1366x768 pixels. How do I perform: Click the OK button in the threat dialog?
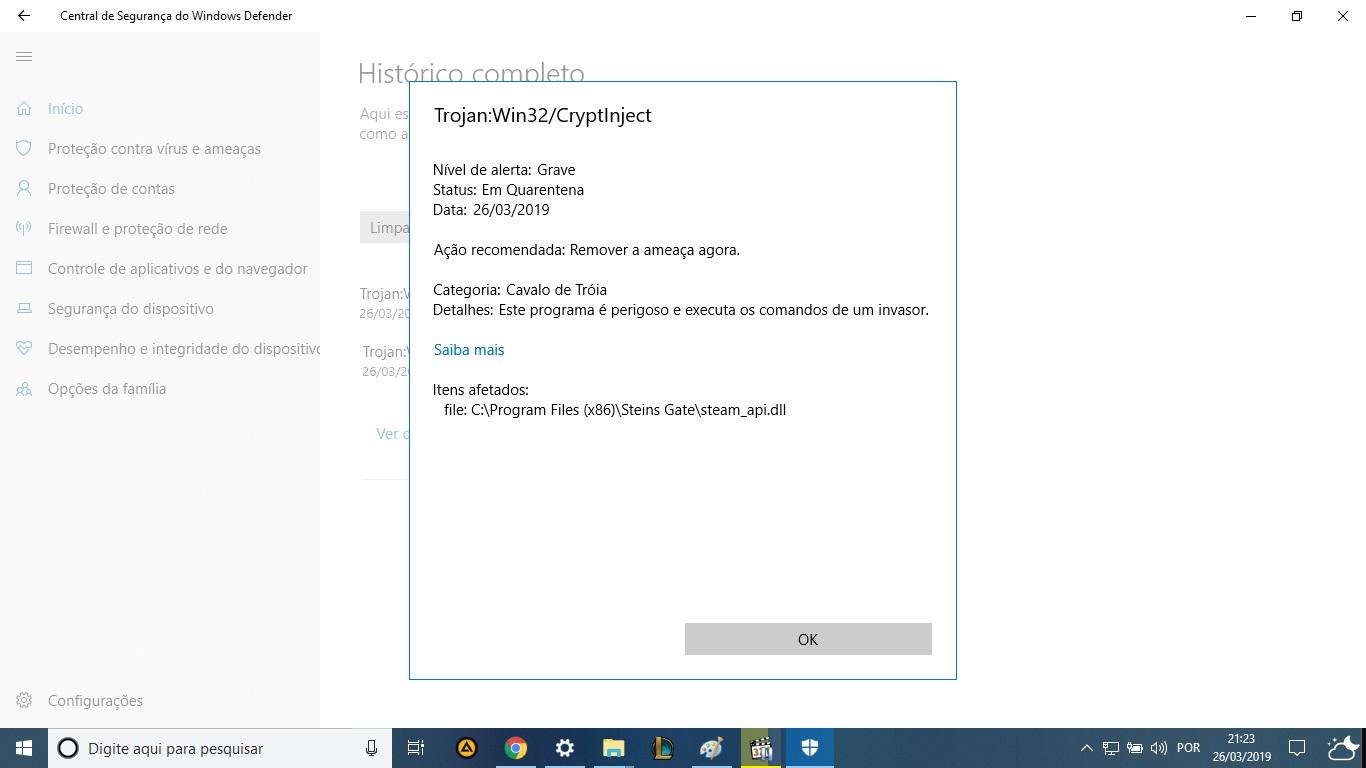[x=808, y=639]
